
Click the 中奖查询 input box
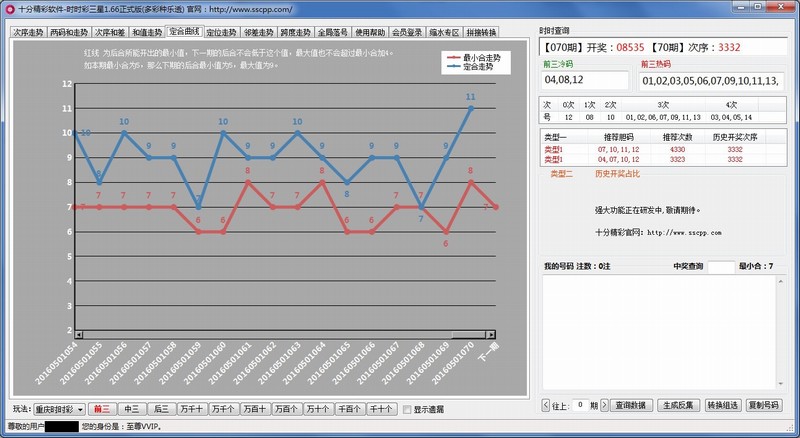pyautogui.click(x=721, y=266)
